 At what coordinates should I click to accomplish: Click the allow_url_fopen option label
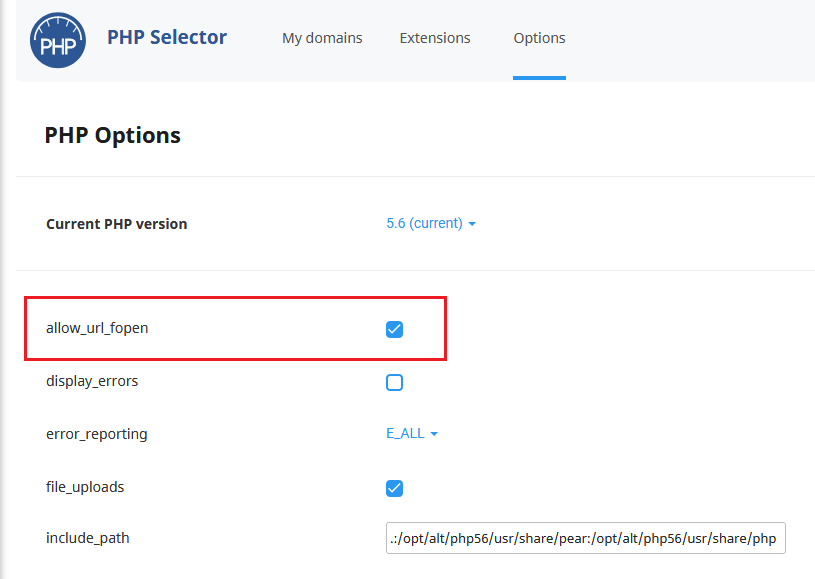97,328
